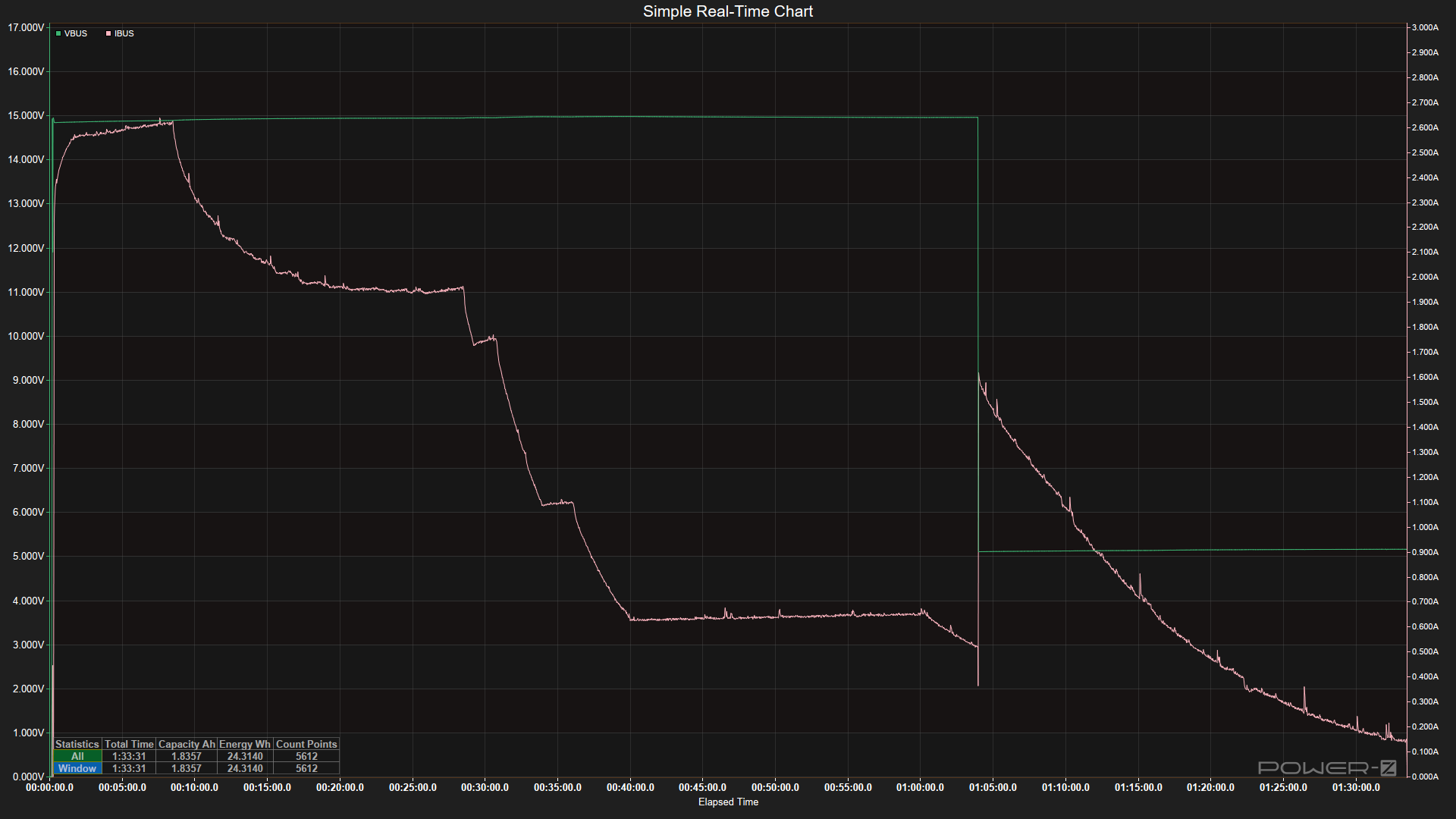Click the 01:00:00.0 time axis tick
This screenshot has height=819, width=1456.
[x=920, y=787]
